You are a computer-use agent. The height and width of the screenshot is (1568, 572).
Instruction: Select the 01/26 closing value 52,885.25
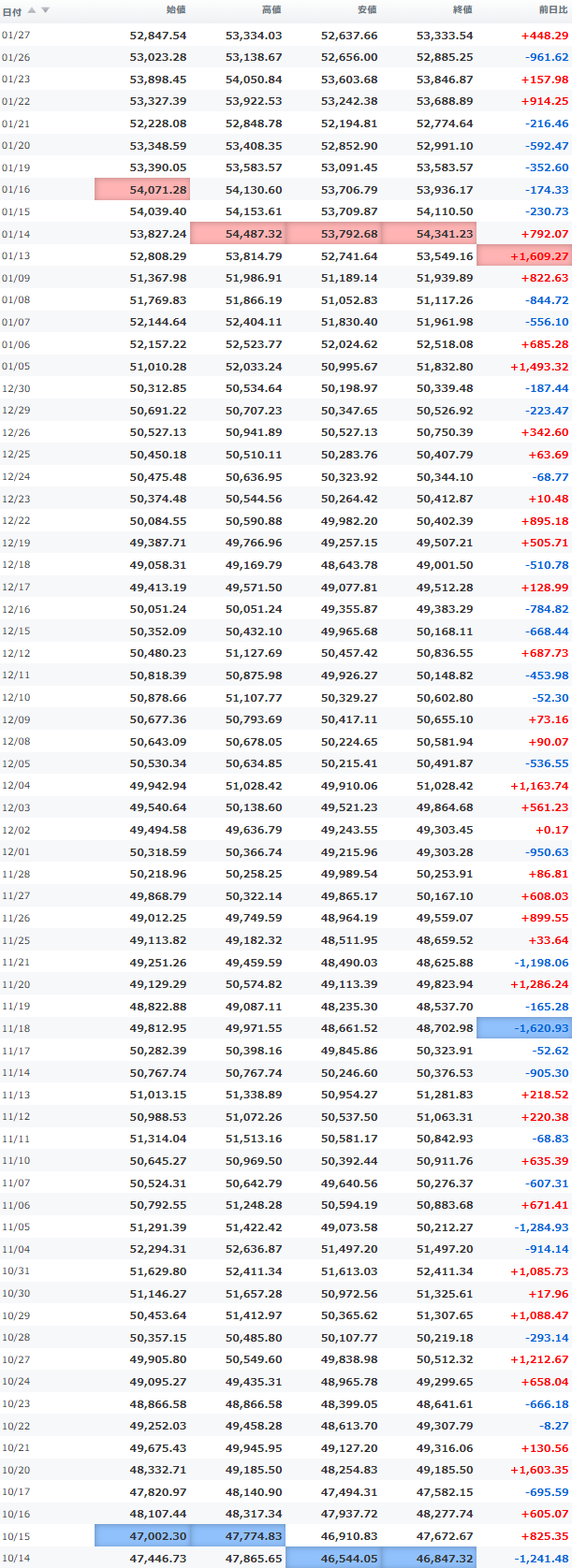pos(445,58)
